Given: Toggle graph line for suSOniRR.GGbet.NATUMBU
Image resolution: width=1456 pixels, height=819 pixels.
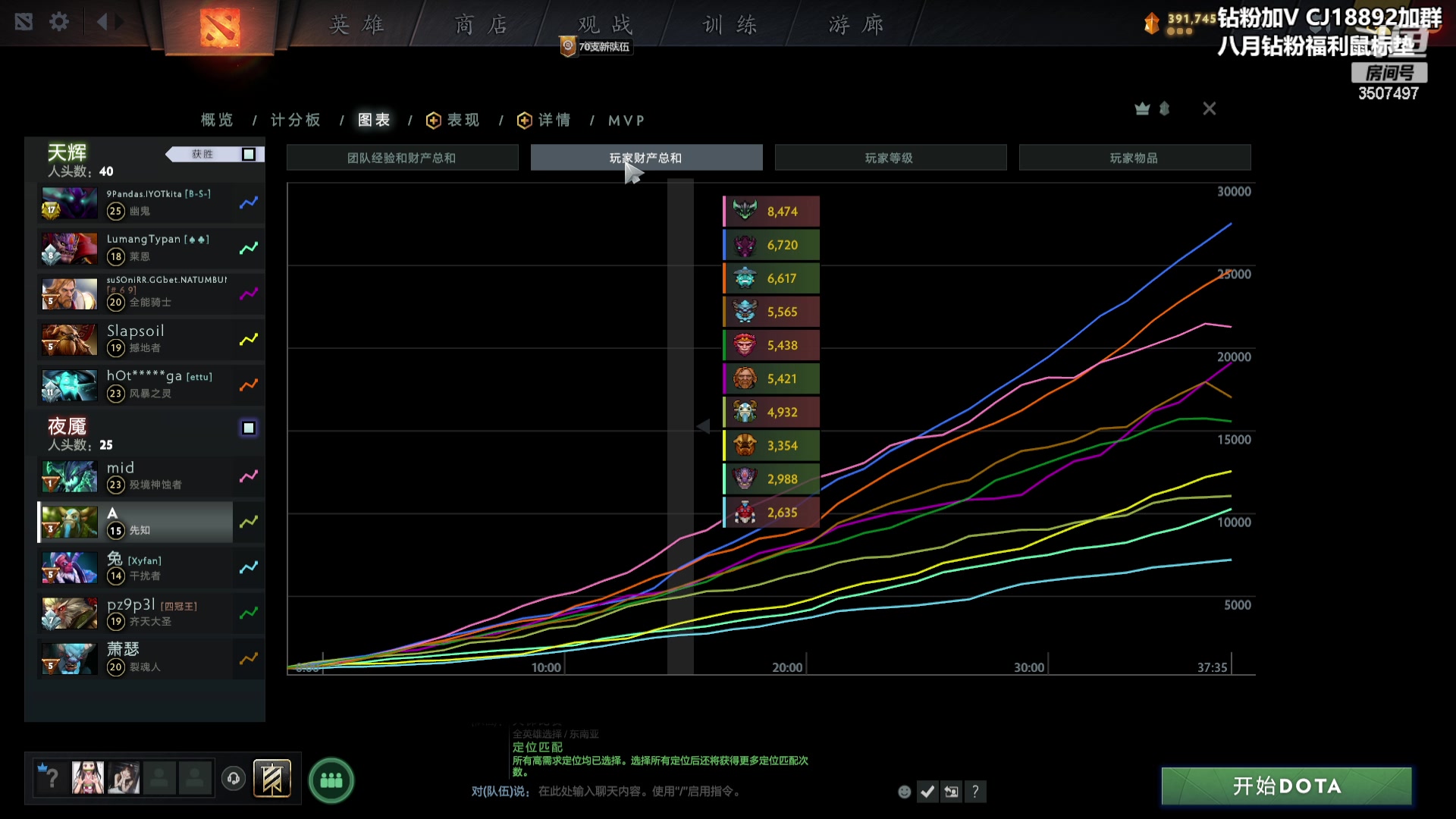Looking at the screenshot, I should coord(249,293).
